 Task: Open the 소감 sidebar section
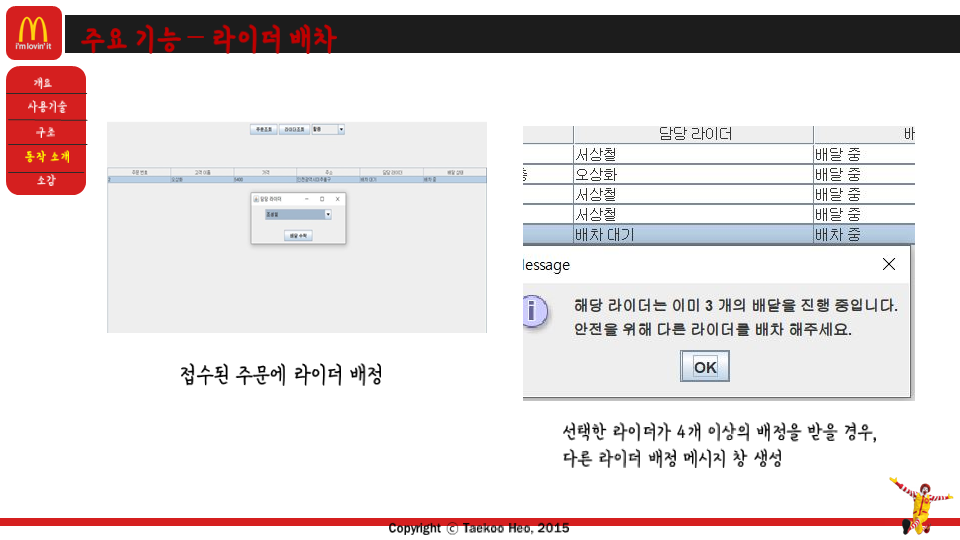coord(46,180)
